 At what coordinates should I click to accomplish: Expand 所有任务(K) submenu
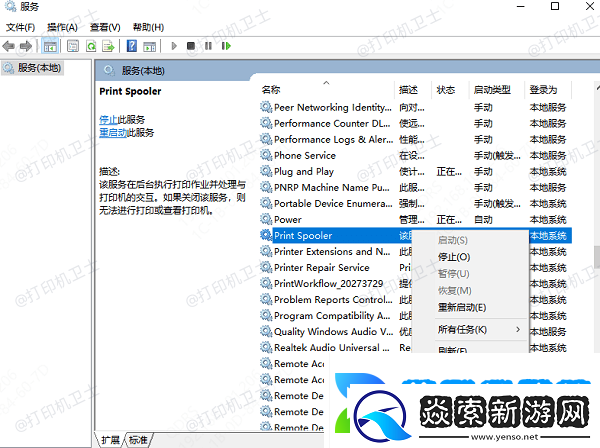click(x=479, y=329)
